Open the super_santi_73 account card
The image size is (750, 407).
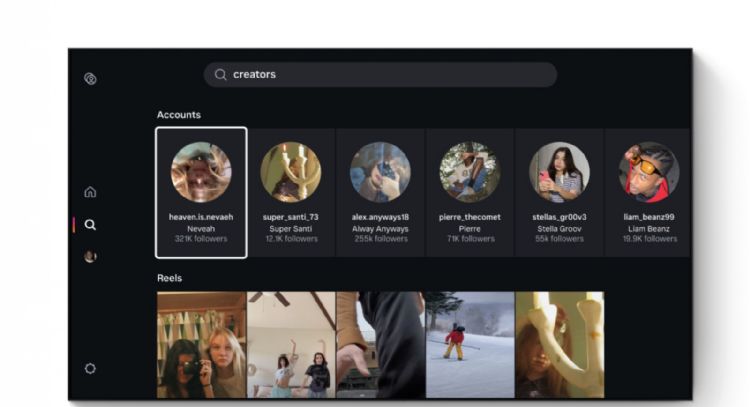click(x=291, y=192)
